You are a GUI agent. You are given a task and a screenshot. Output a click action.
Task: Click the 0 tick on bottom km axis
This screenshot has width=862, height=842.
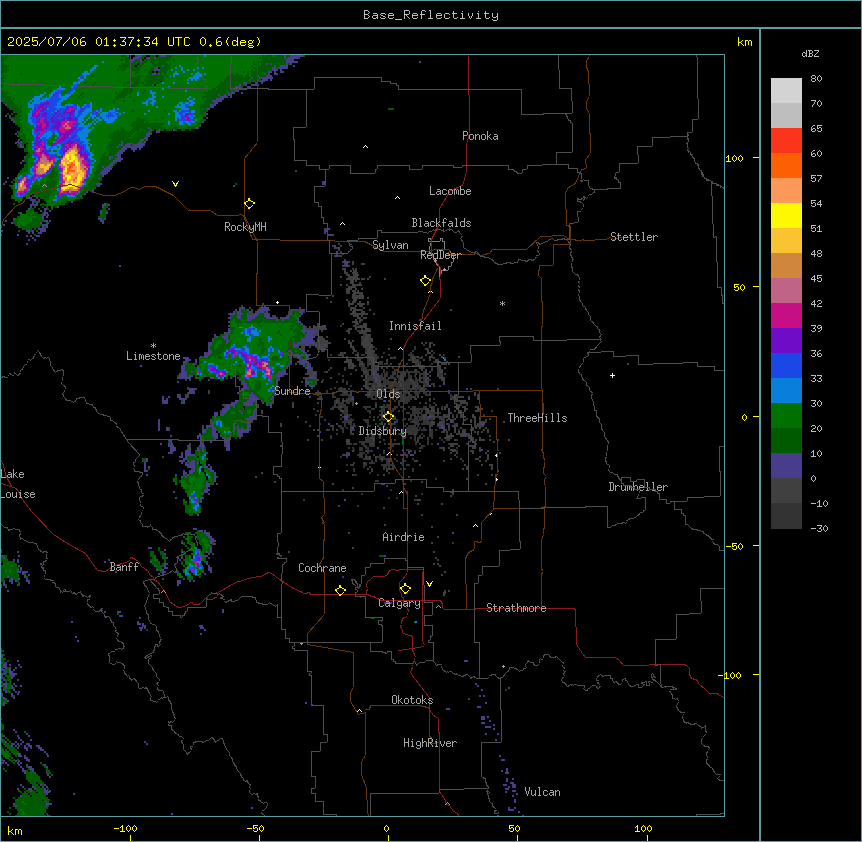(x=386, y=828)
